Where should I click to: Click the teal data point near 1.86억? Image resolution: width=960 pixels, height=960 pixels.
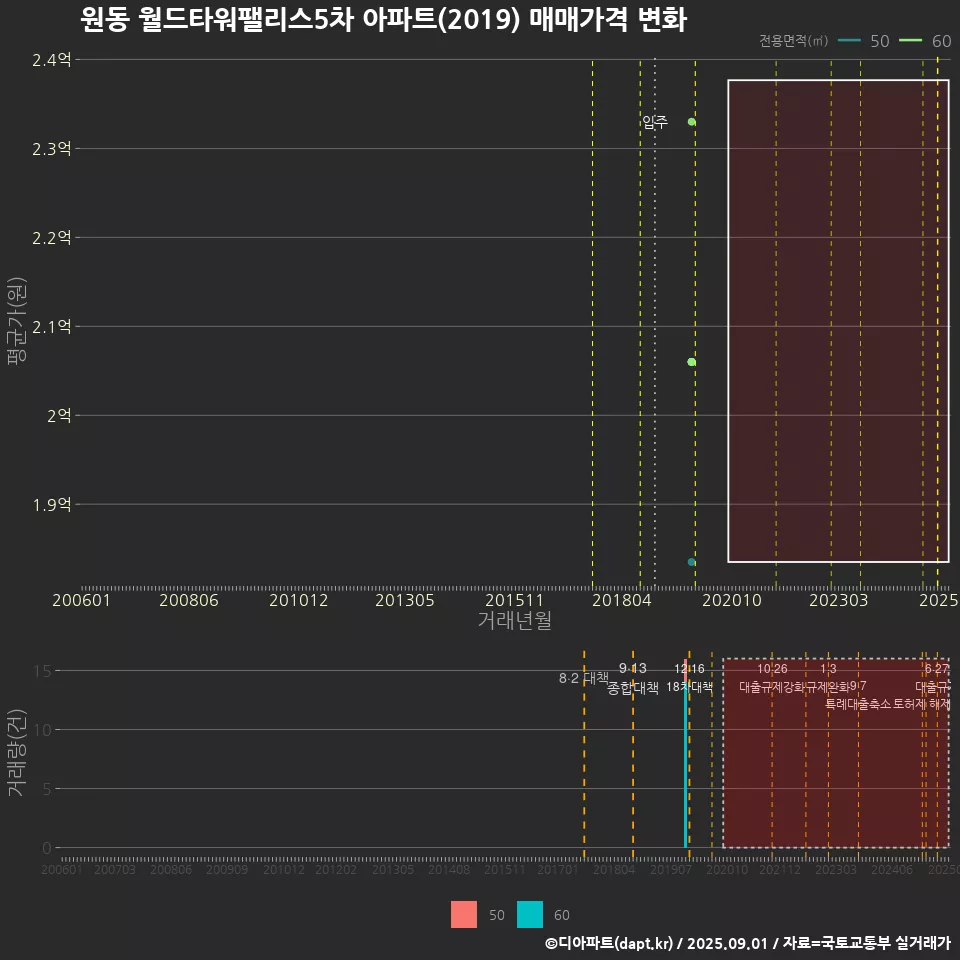(x=689, y=561)
